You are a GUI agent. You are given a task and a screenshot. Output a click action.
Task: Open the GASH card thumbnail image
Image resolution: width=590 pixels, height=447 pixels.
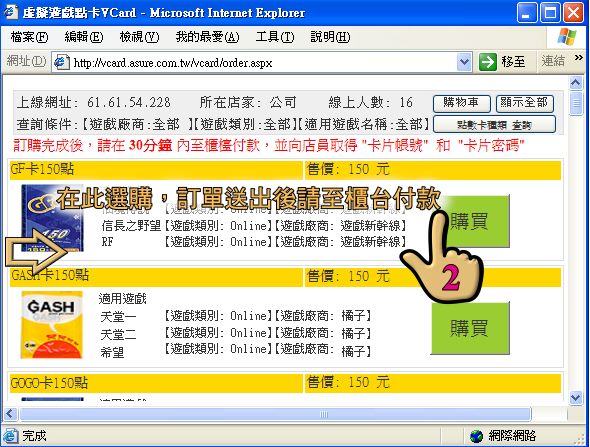tap(52, 325)
